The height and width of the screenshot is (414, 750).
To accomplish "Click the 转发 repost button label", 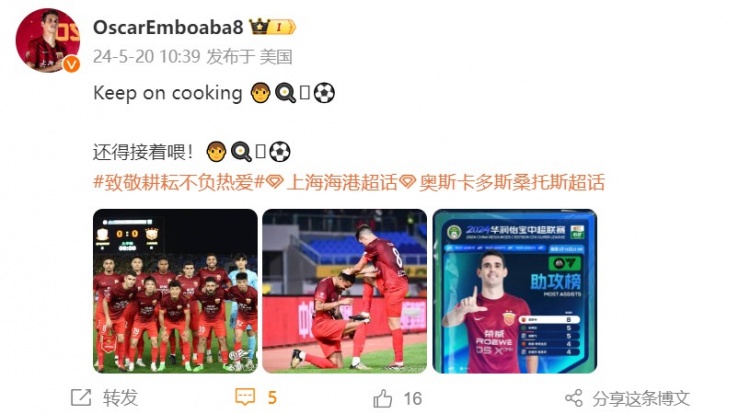I will 121,397.
